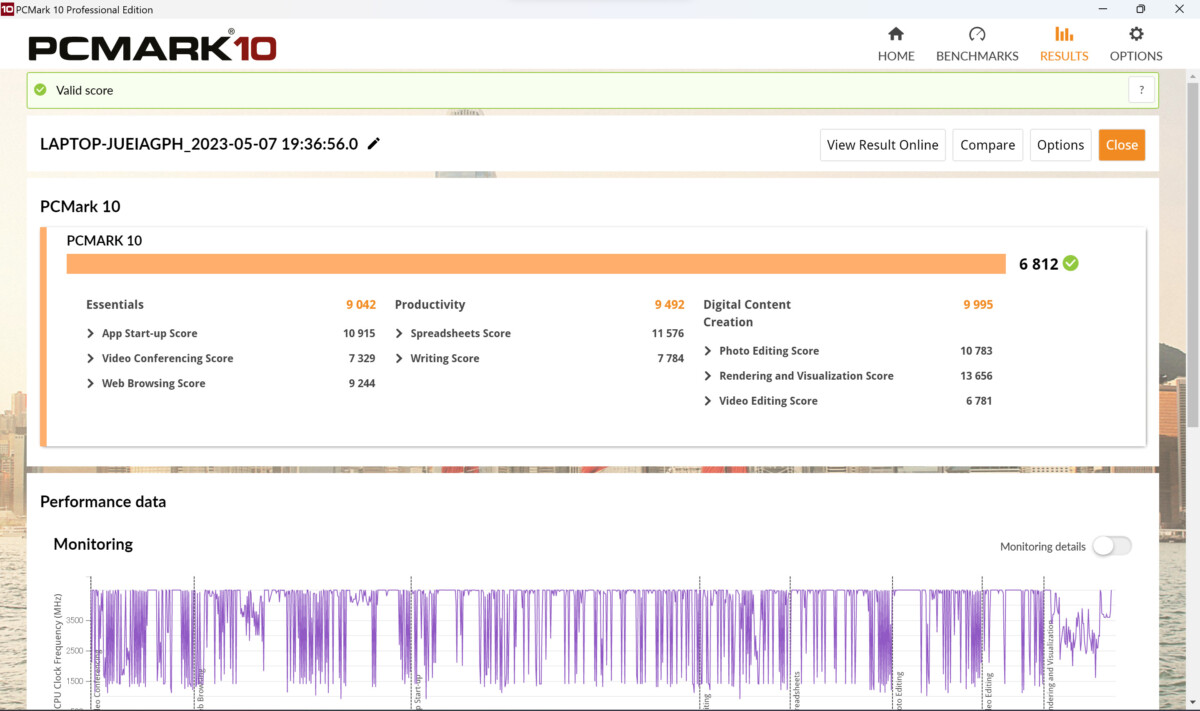This screenshot has width=1200, height=711.
Task: Open the result Options button
Action: tap(1061, 145)
